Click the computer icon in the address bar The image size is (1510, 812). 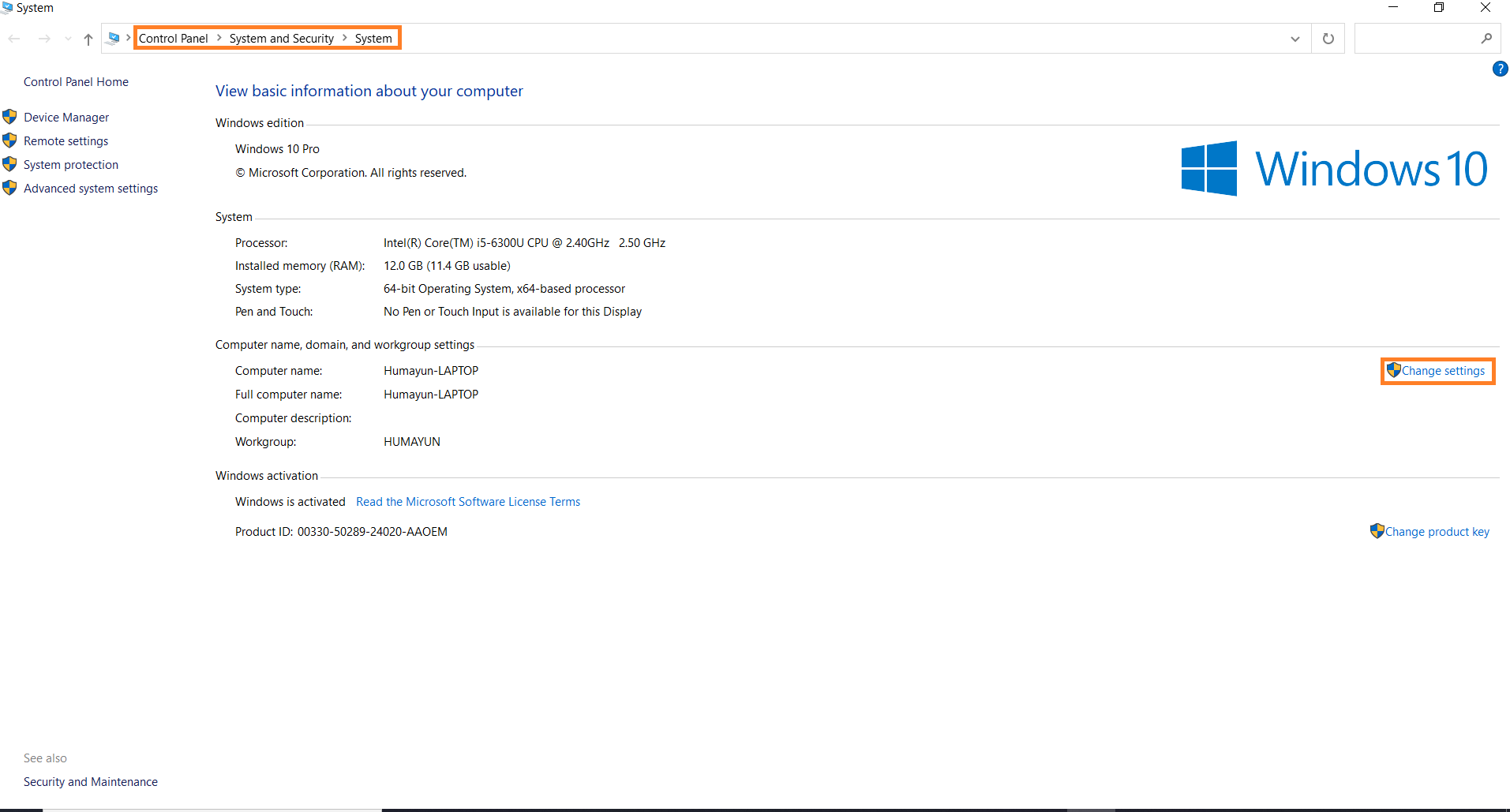[x=114, y=38]
